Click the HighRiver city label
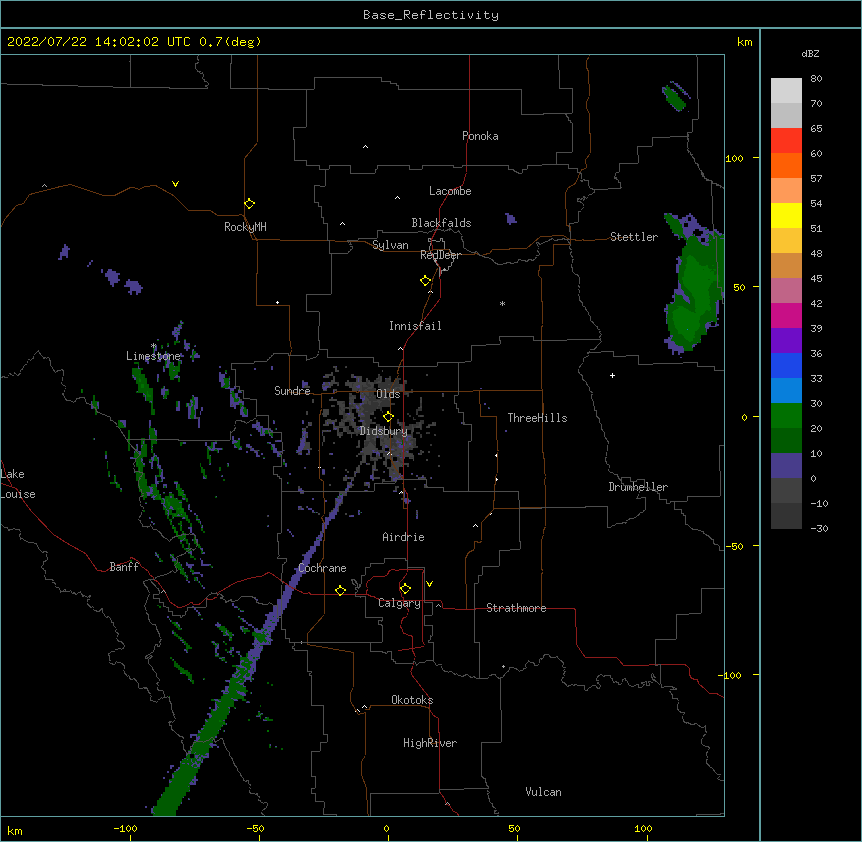The image size is (862, 842). [430, 743]
